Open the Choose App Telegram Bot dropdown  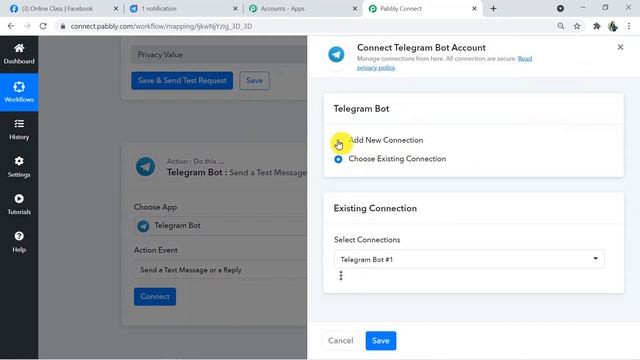220,226
